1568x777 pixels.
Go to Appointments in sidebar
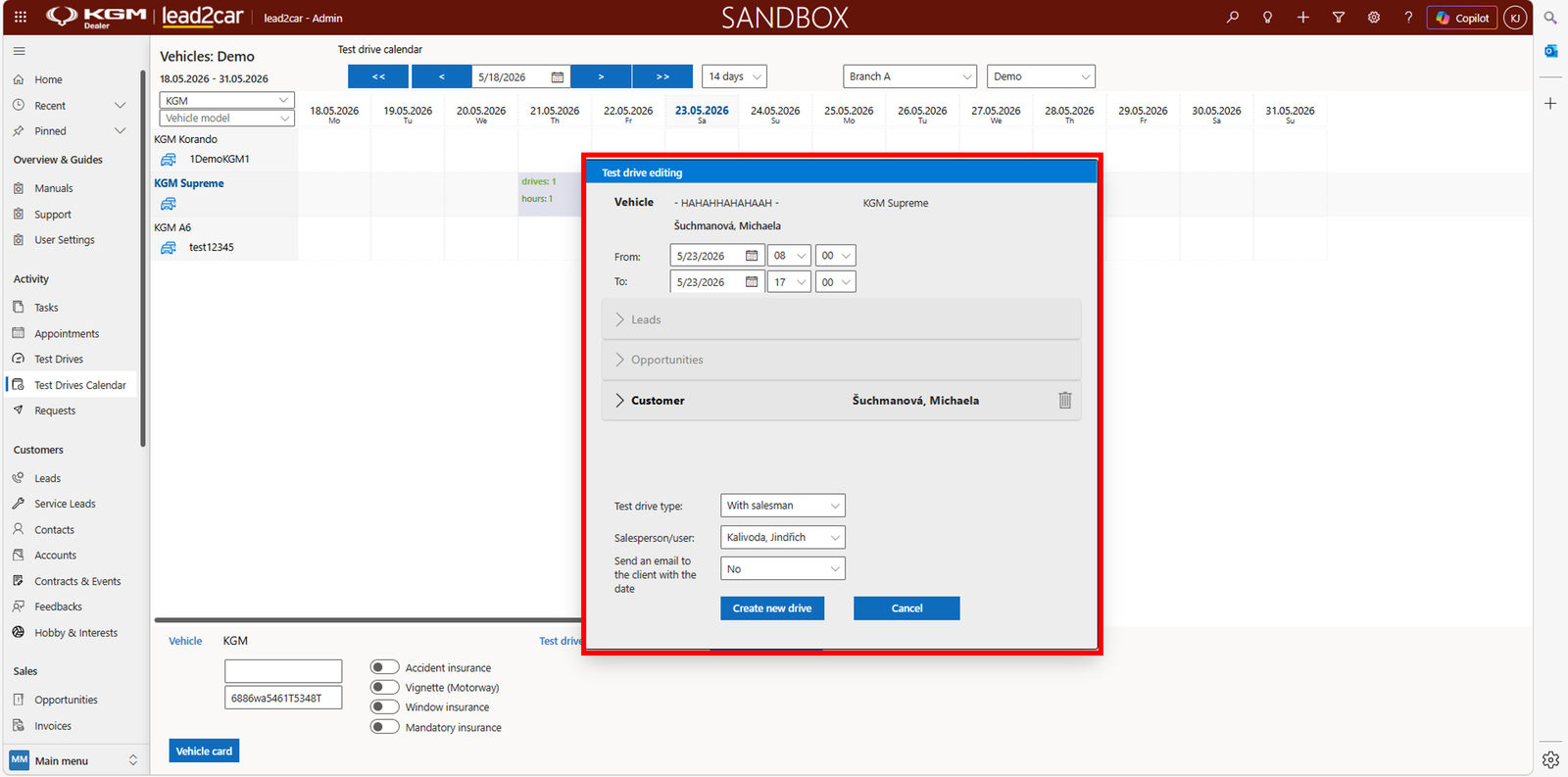pos(67,333)
